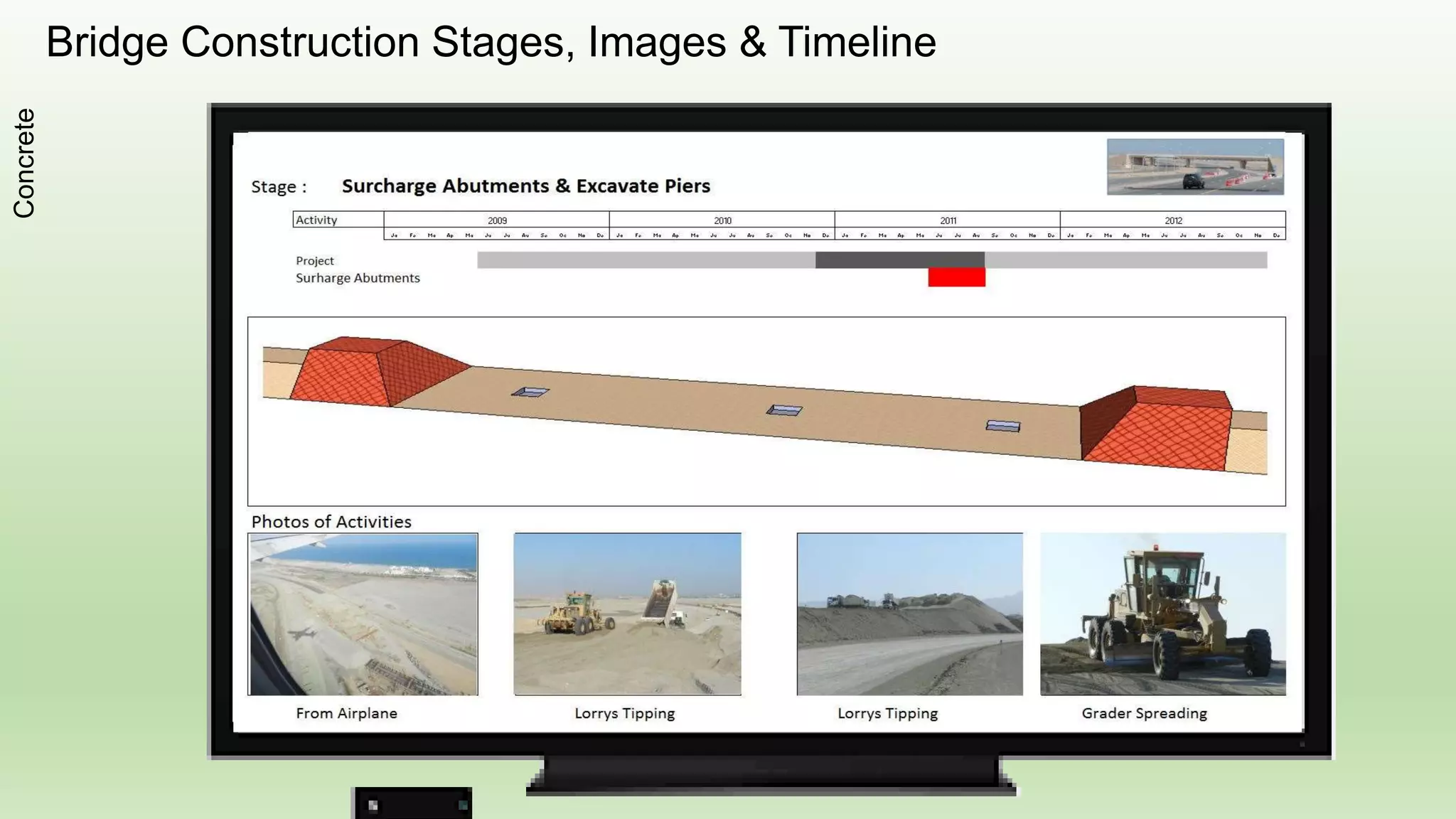
Task: Click the dark gray segment of Project bar
Action: click(899, 260)
